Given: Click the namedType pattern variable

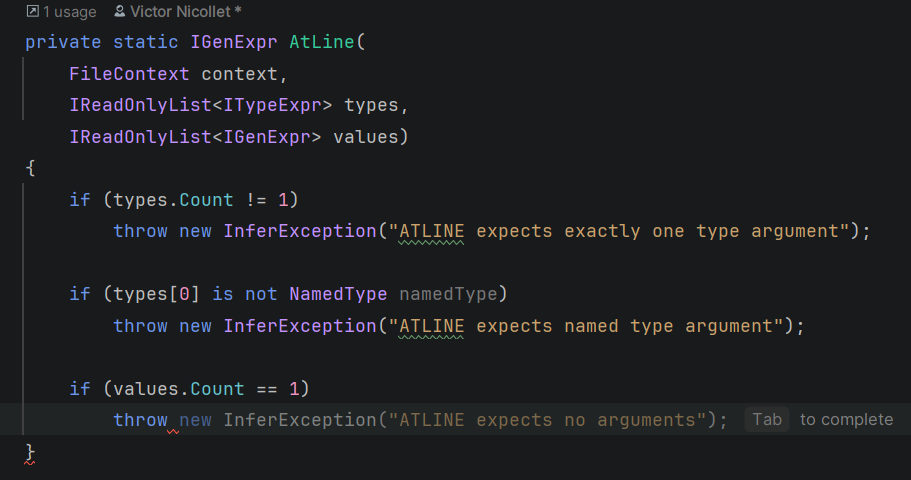Looking at the screenshot, I should point(448,294).
